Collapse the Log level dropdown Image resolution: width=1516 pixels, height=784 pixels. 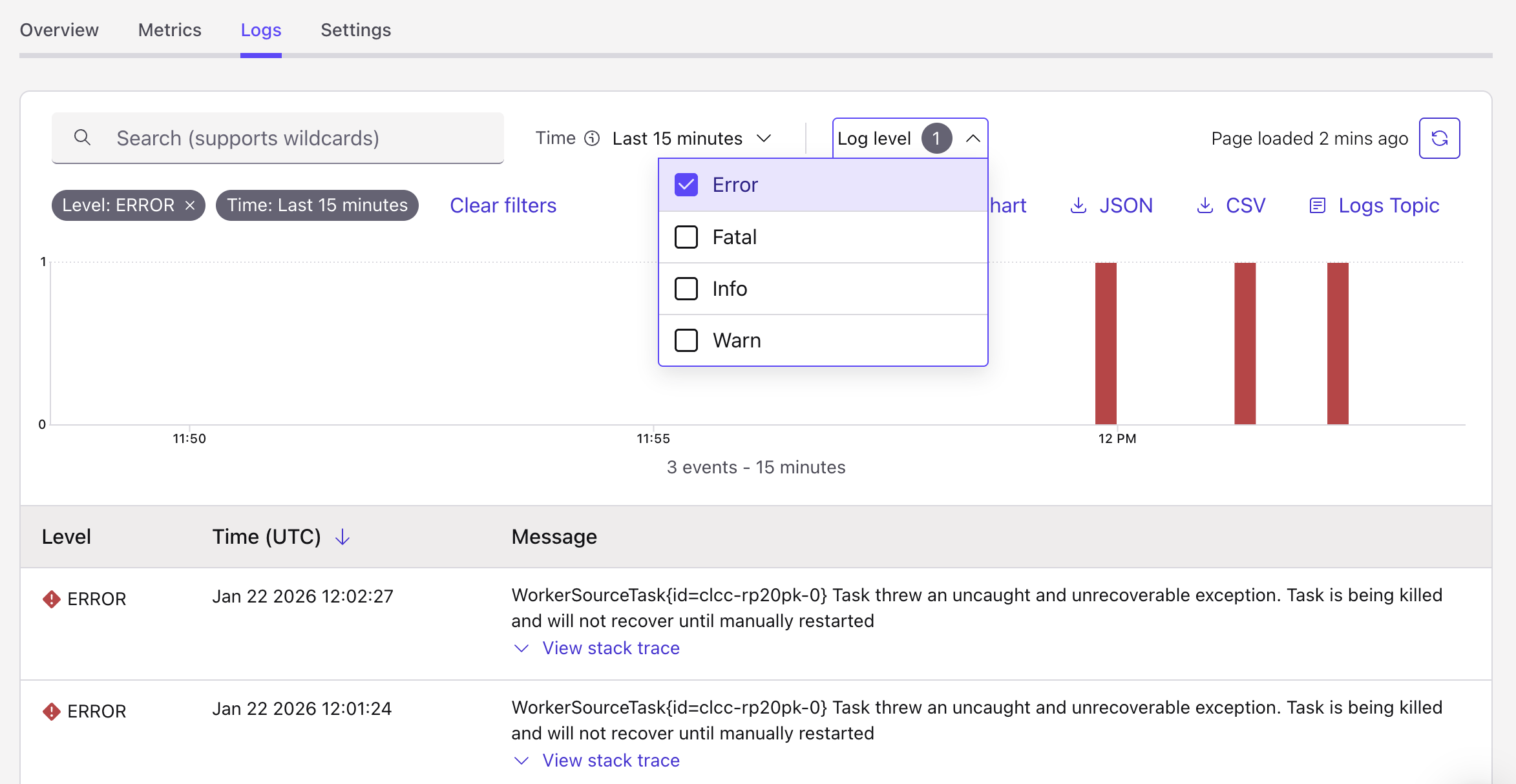pyautogui.click(x=973, y=138)
